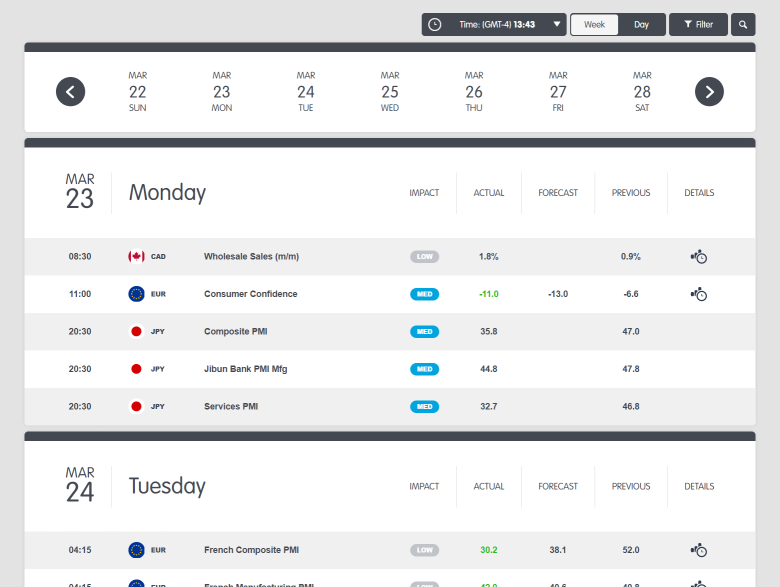This screenshot has width=780, height=587.
Task: Switch to Day view
Action: pos(641,24)
